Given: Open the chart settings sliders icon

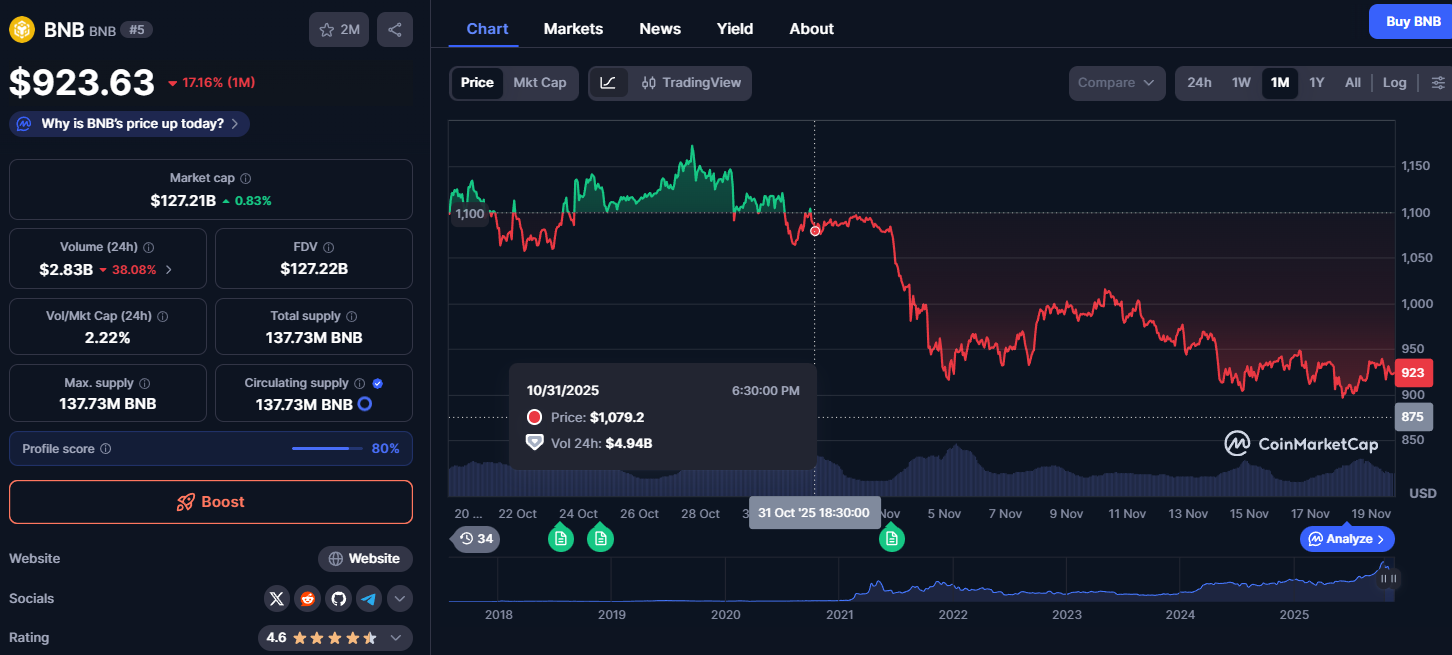Looking at the screenshot, I should (x=1438, y=82).
